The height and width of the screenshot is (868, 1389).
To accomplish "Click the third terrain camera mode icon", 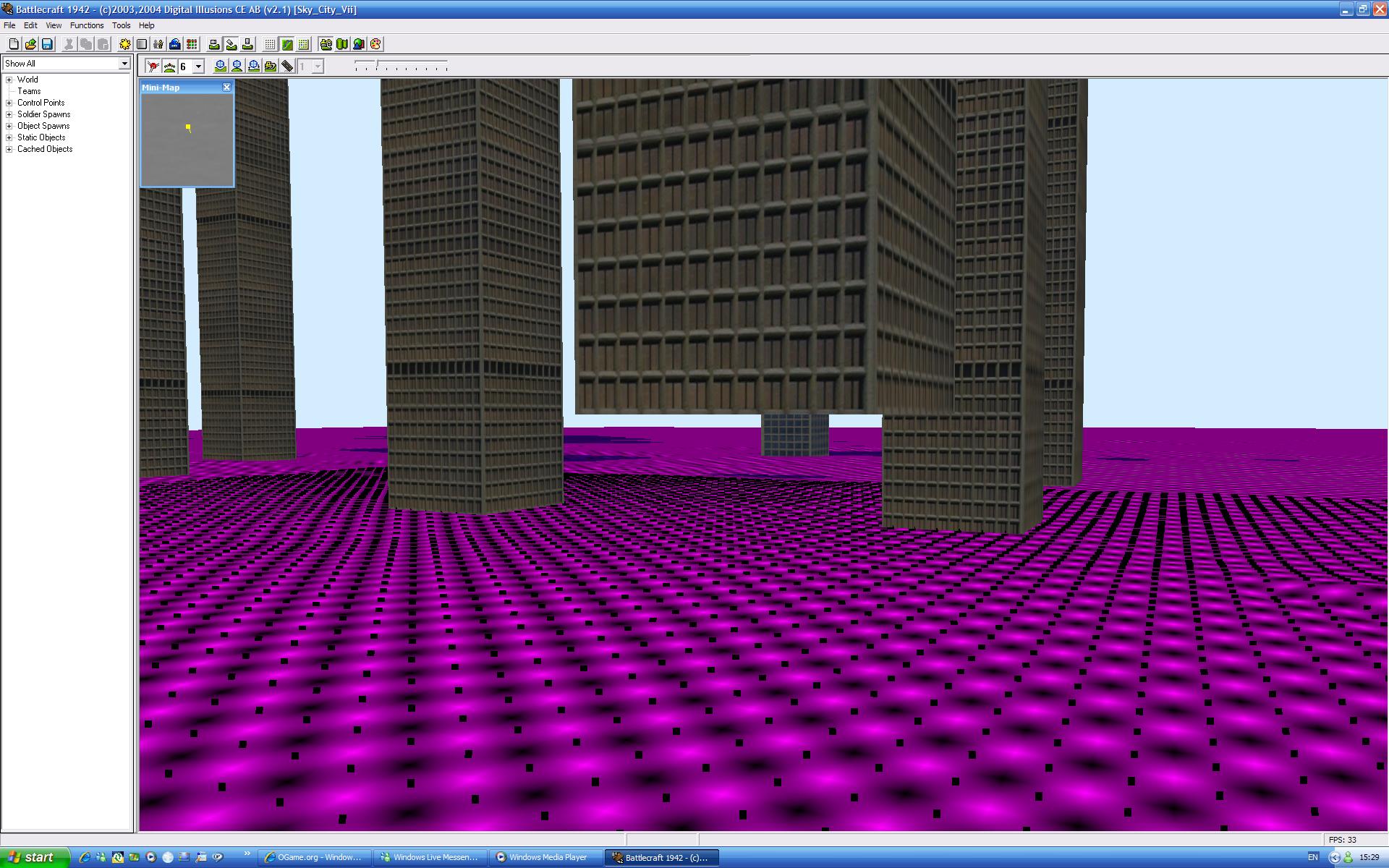I will [x=247, y=44].
